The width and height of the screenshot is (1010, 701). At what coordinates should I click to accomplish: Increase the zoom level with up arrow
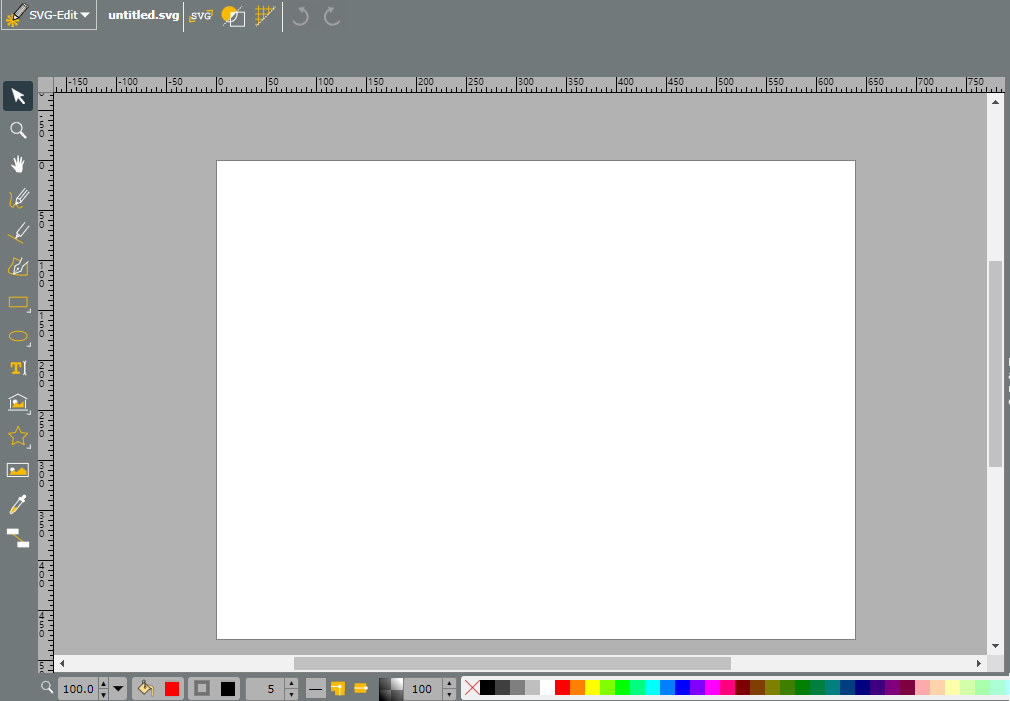point(103,684)
